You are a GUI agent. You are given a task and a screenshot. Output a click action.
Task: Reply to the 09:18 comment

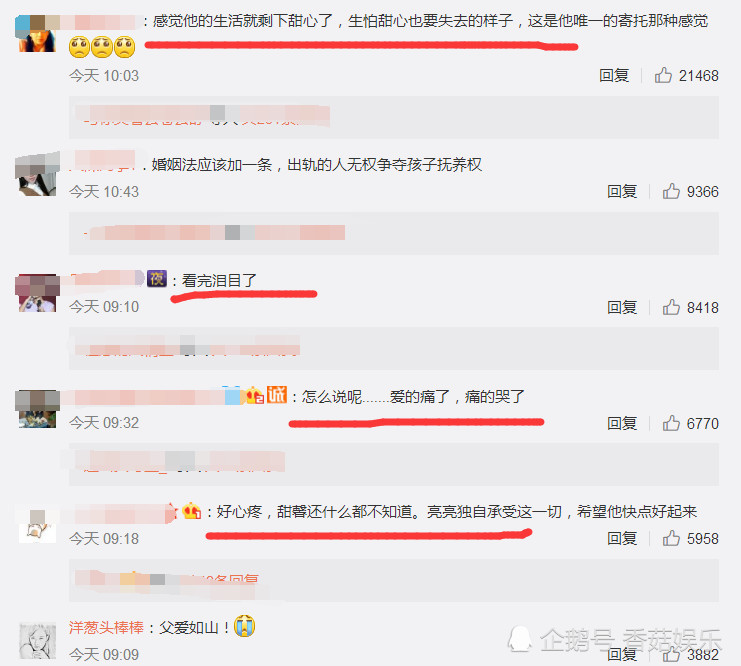pos(622,538)
